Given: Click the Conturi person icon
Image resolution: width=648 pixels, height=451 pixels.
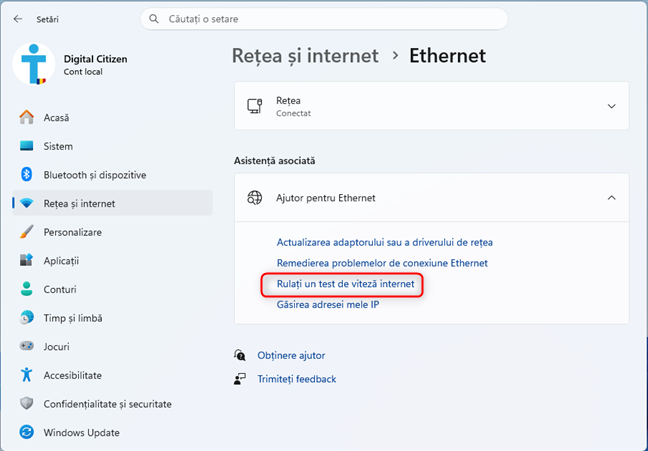Looking at the screenshot, I should coord(26,289).
